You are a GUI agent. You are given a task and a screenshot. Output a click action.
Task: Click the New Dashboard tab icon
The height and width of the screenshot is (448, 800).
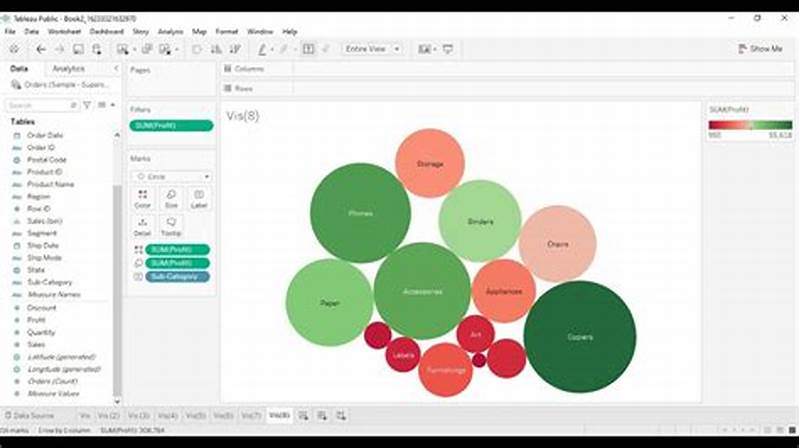click(322, 416)
